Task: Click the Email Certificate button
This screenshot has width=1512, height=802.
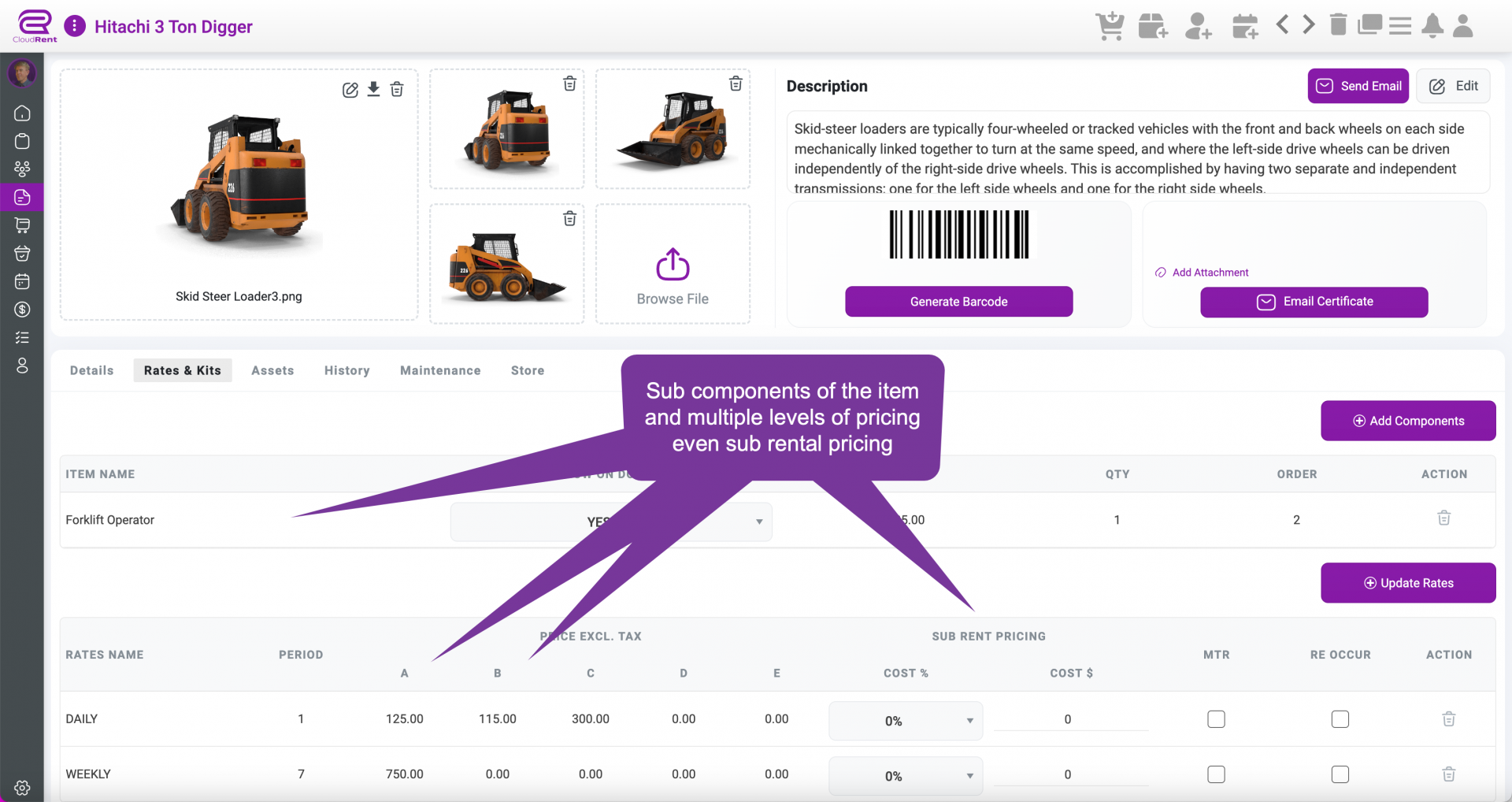Action: pyautogui.click(x=1314, y=302)
